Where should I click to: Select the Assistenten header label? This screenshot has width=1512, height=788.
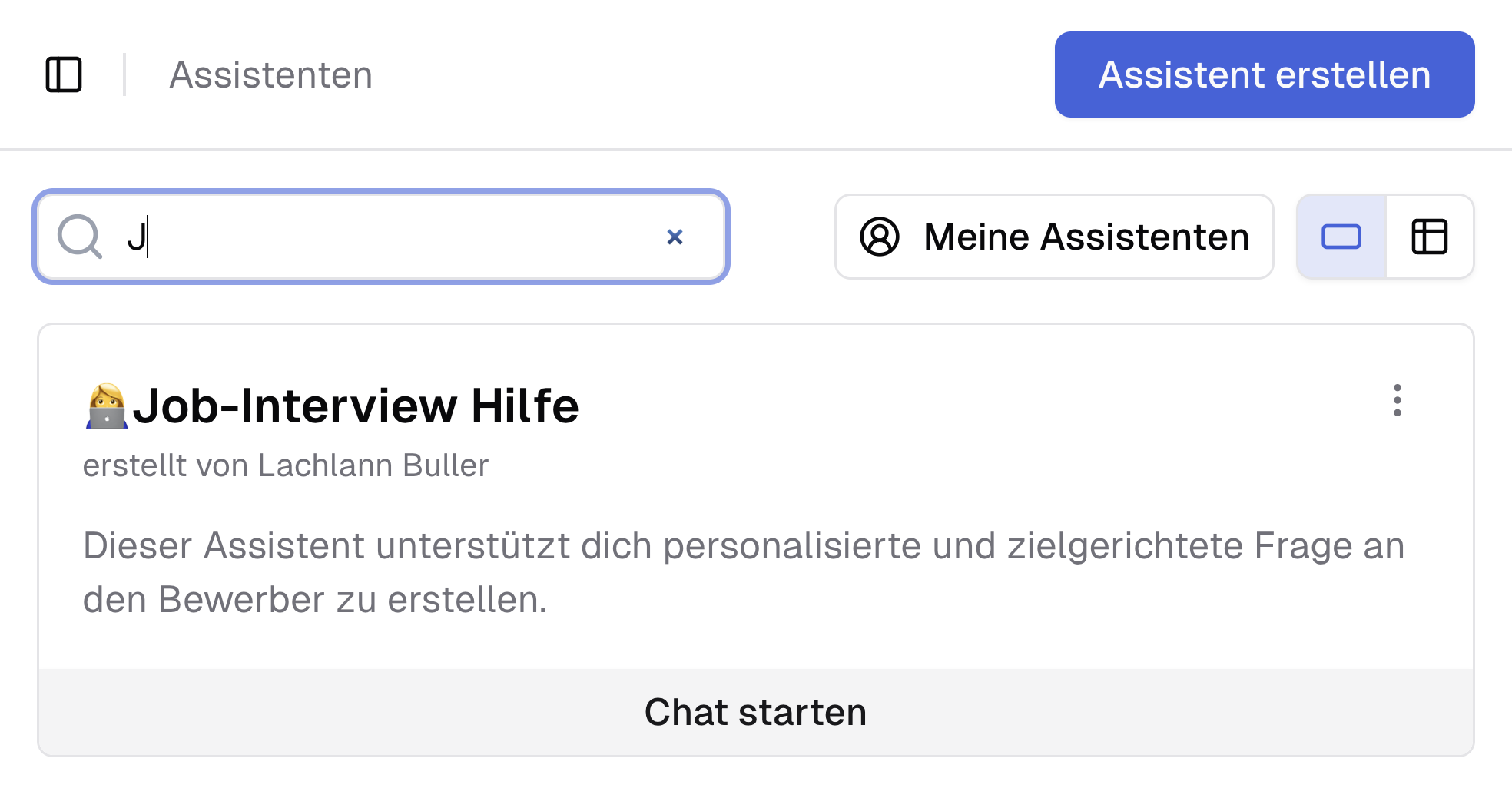click(270, 74)
